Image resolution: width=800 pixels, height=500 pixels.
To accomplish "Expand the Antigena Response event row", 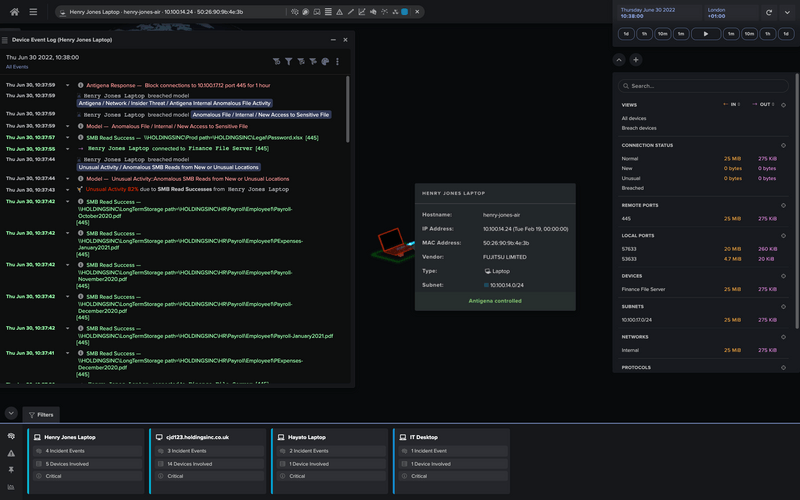I will (68, 86).
